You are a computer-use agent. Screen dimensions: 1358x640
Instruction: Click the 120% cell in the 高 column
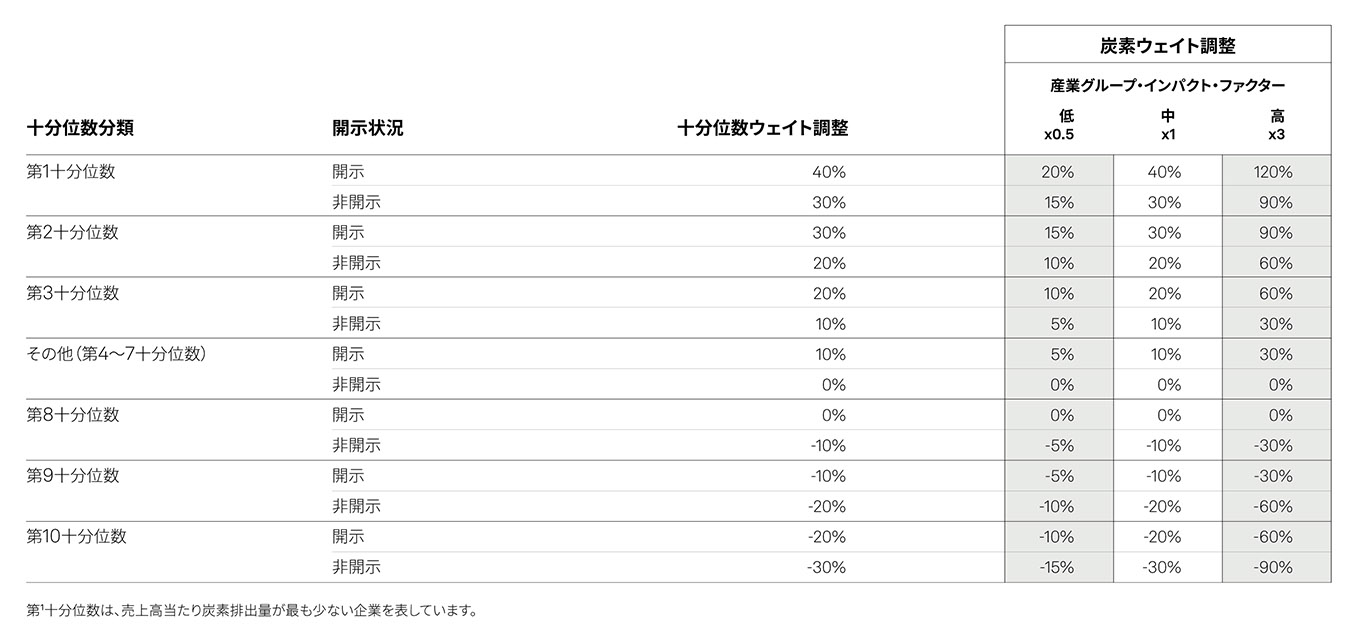[x=1273, y=172]
